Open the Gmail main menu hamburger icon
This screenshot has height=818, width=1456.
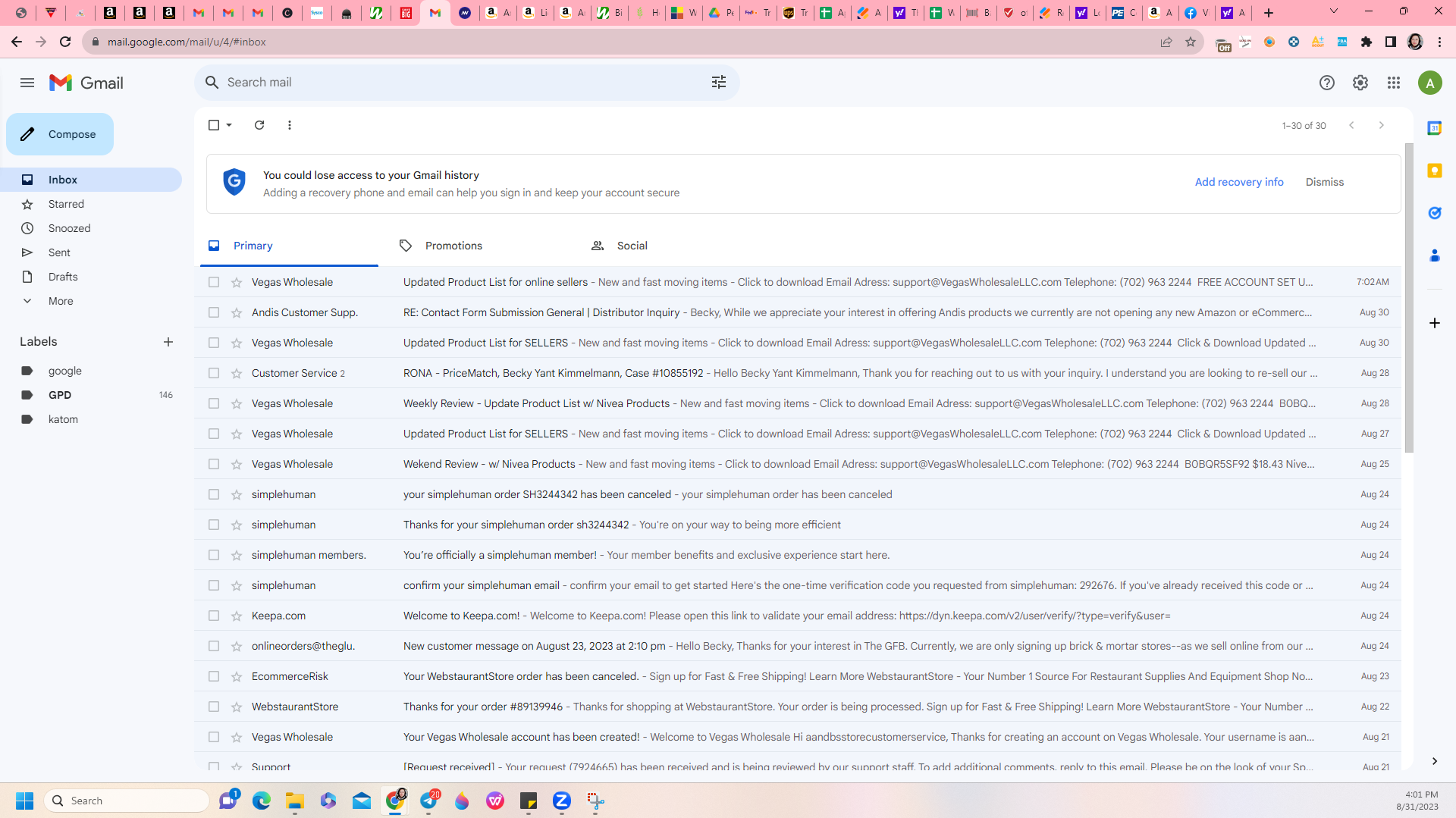pos(27,83)
